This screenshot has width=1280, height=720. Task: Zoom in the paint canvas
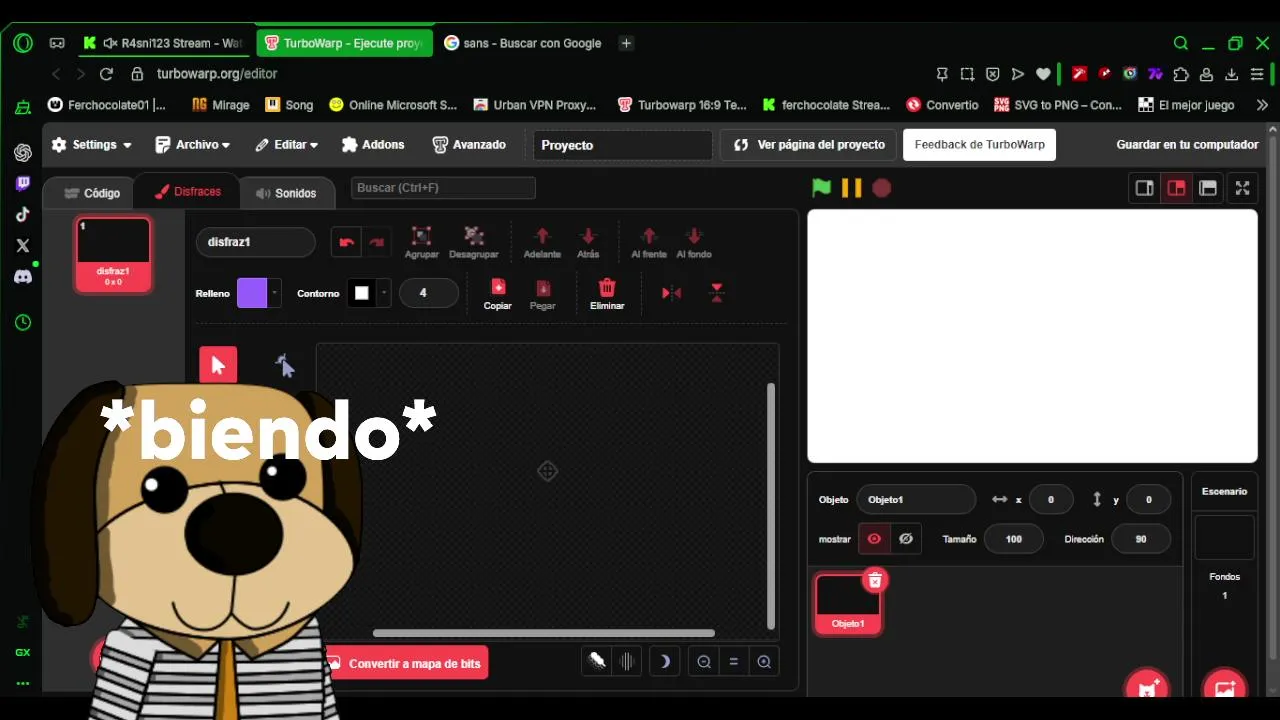pyautogui.click(x=764, y=661)
